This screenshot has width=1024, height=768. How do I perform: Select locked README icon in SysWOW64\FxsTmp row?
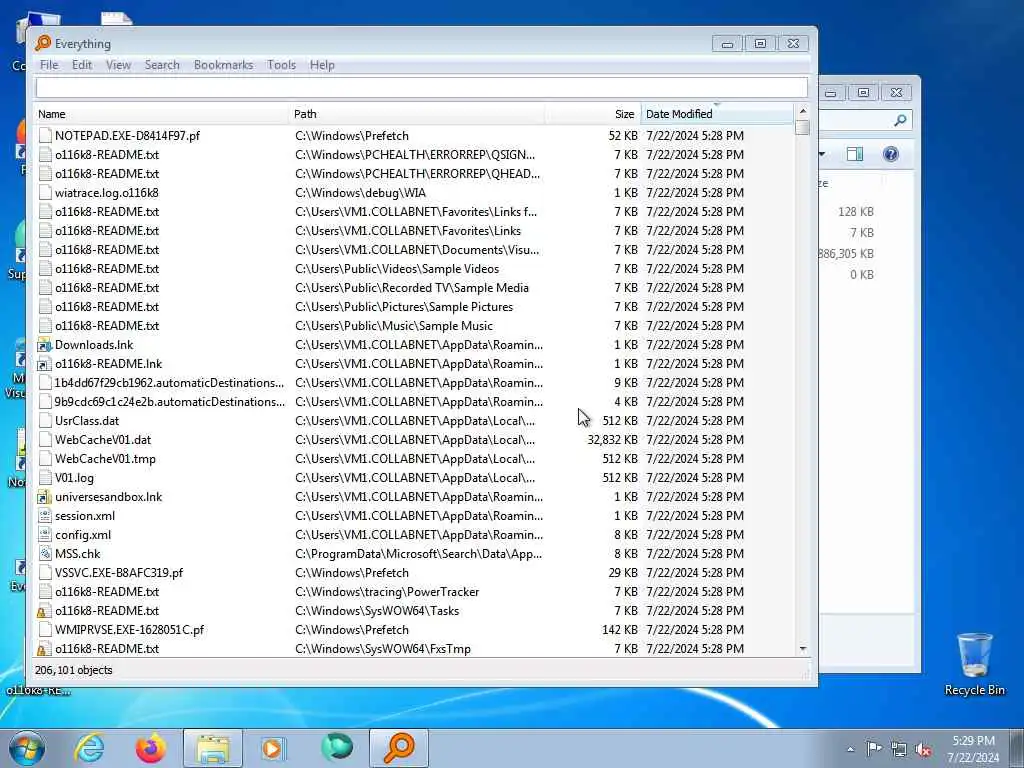[x=44, y=648]
